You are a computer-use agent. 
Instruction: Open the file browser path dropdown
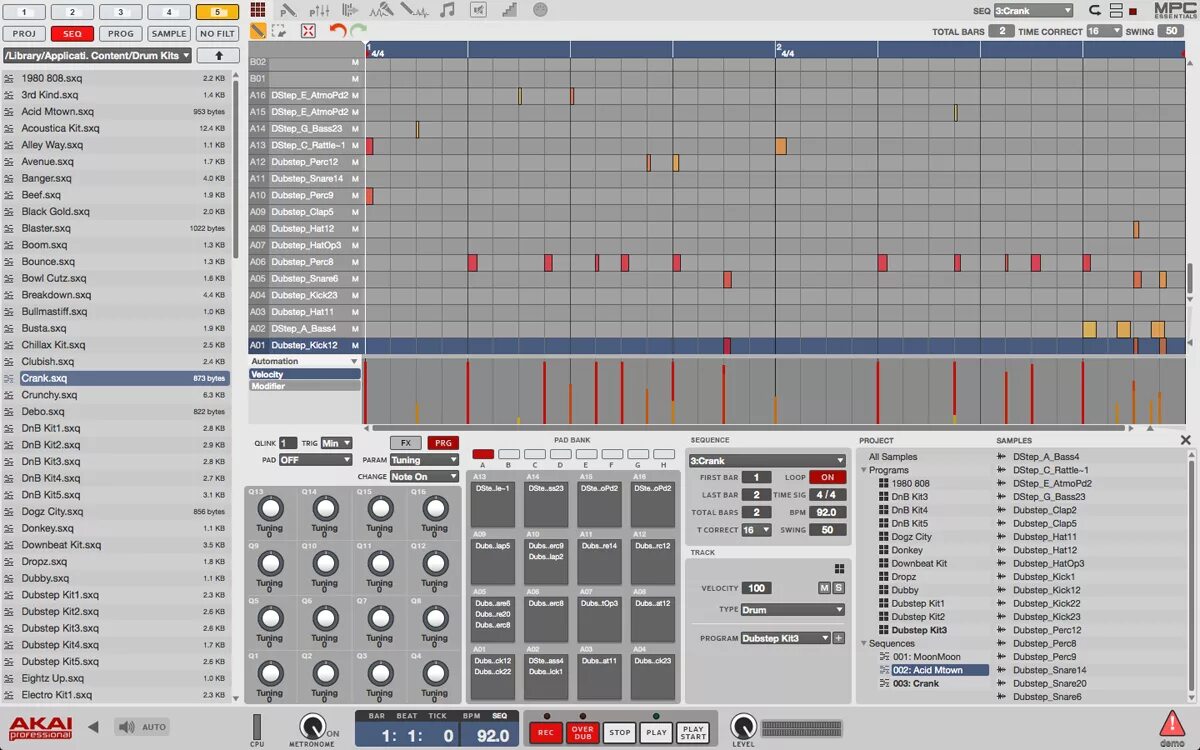click(97, 55)
